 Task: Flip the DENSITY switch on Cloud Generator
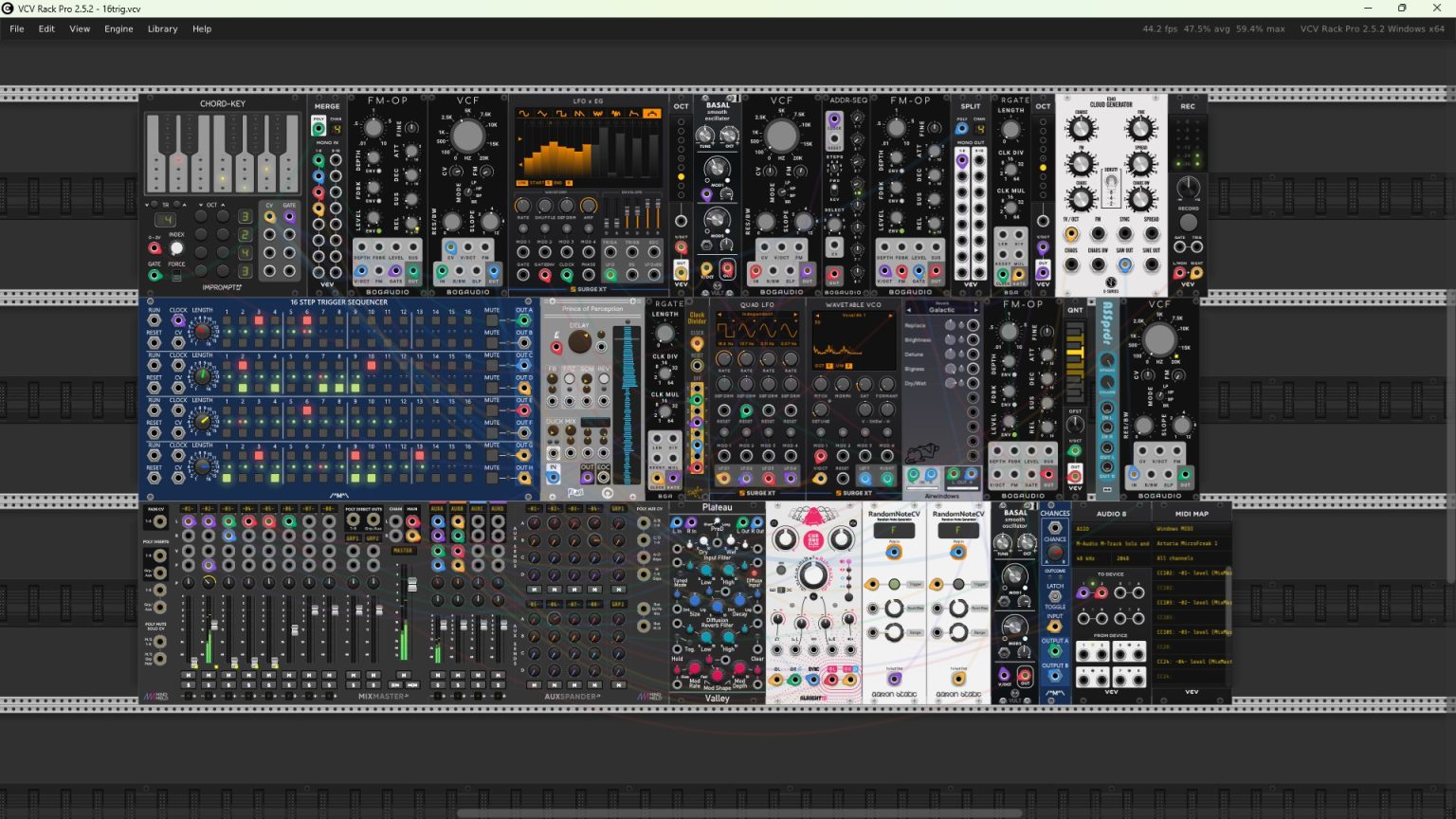[x=1111, y=183]
